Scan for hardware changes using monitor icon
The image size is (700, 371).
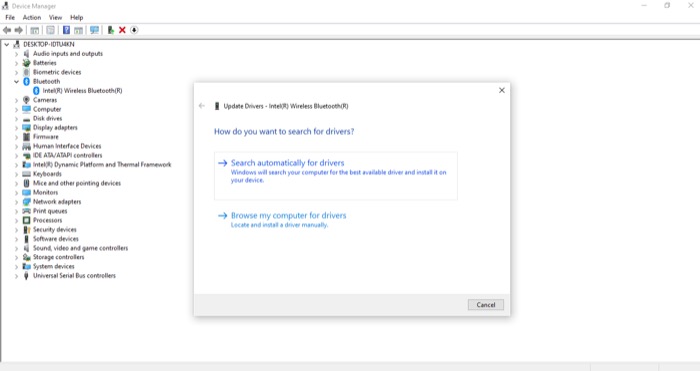(x=94, y=30)
